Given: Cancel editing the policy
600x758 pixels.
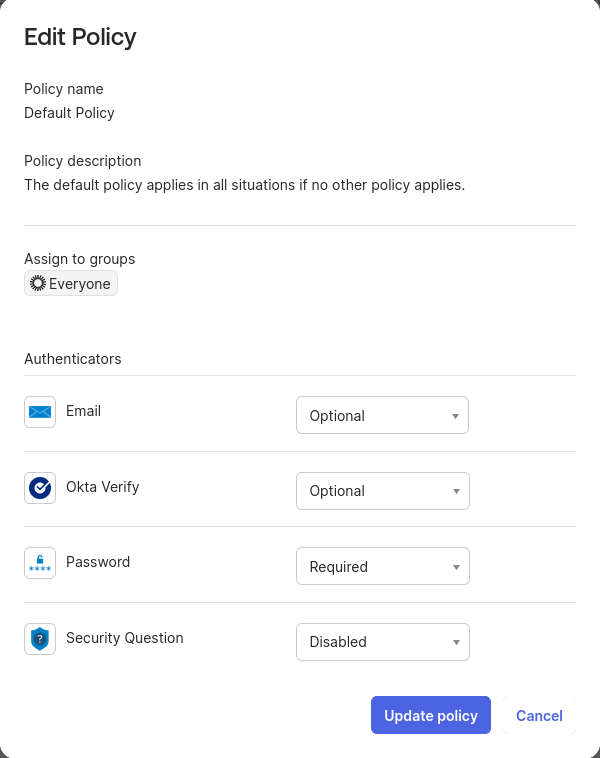Looking at the screenshot, I should coord(539,715).
